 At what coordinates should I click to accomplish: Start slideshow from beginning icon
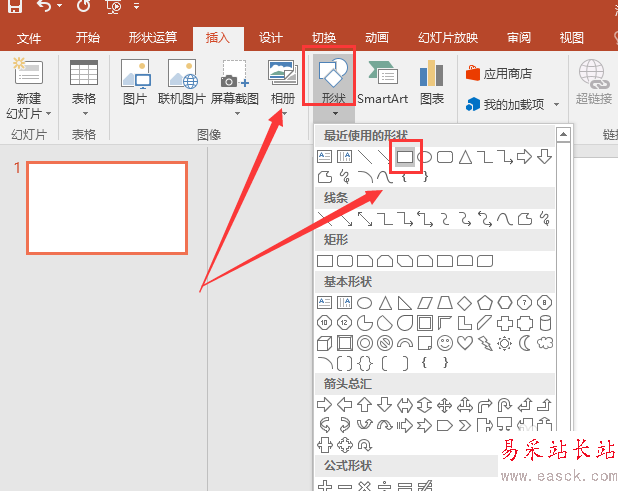pyautogui.click(x=114, y=6)
